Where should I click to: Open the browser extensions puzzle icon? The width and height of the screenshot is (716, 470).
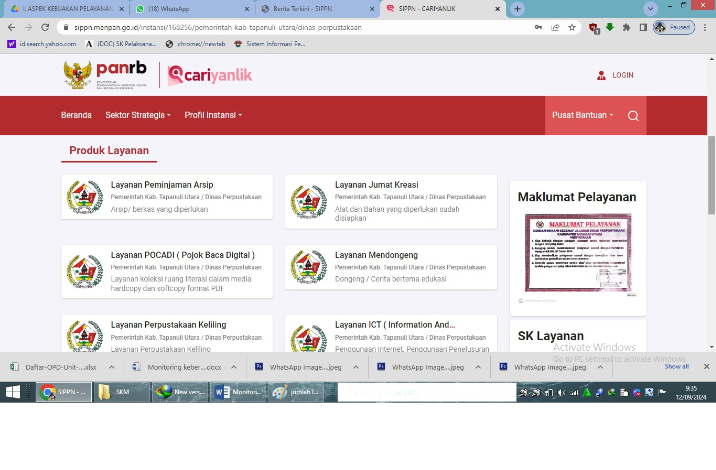pos(626,28)
